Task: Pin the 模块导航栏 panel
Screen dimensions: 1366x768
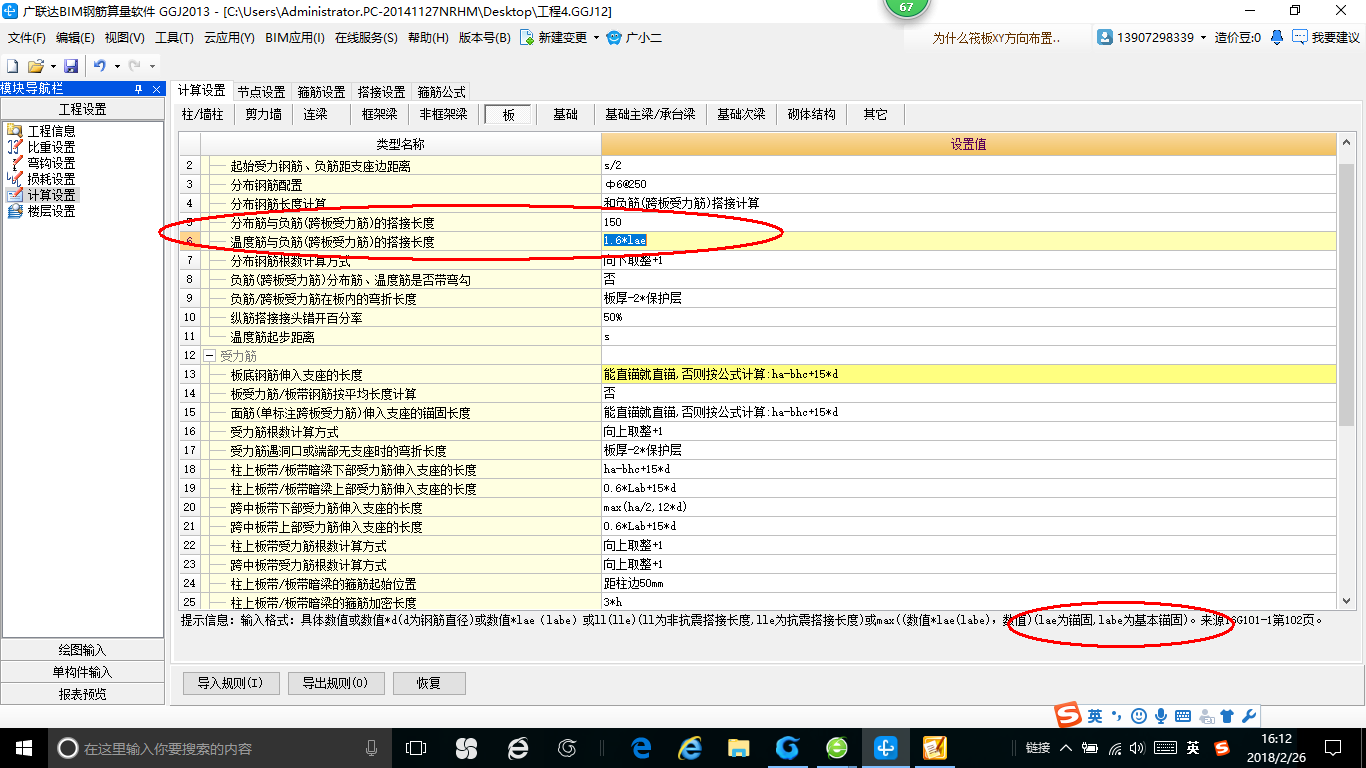Action: [138, 88]
